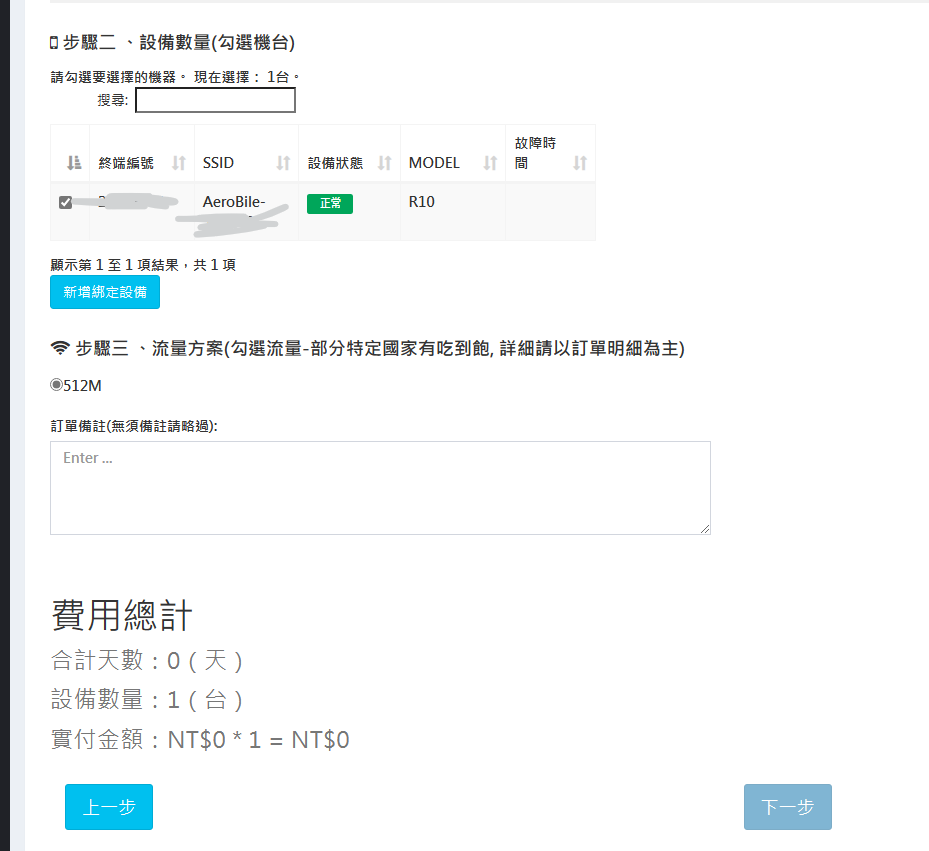Image resolution: width=929 pixels, height=851 pixels.
Task: Sort by 故障時間 column arrows
Action: click(580, 162)
